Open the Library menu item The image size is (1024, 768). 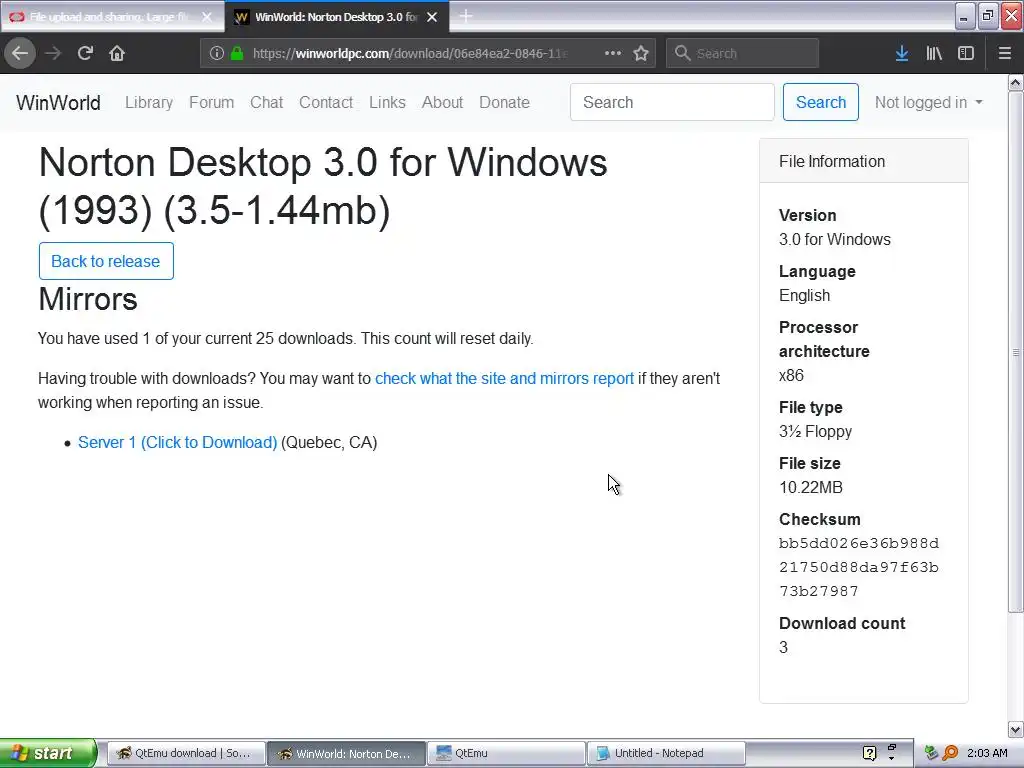coord(149,103)
